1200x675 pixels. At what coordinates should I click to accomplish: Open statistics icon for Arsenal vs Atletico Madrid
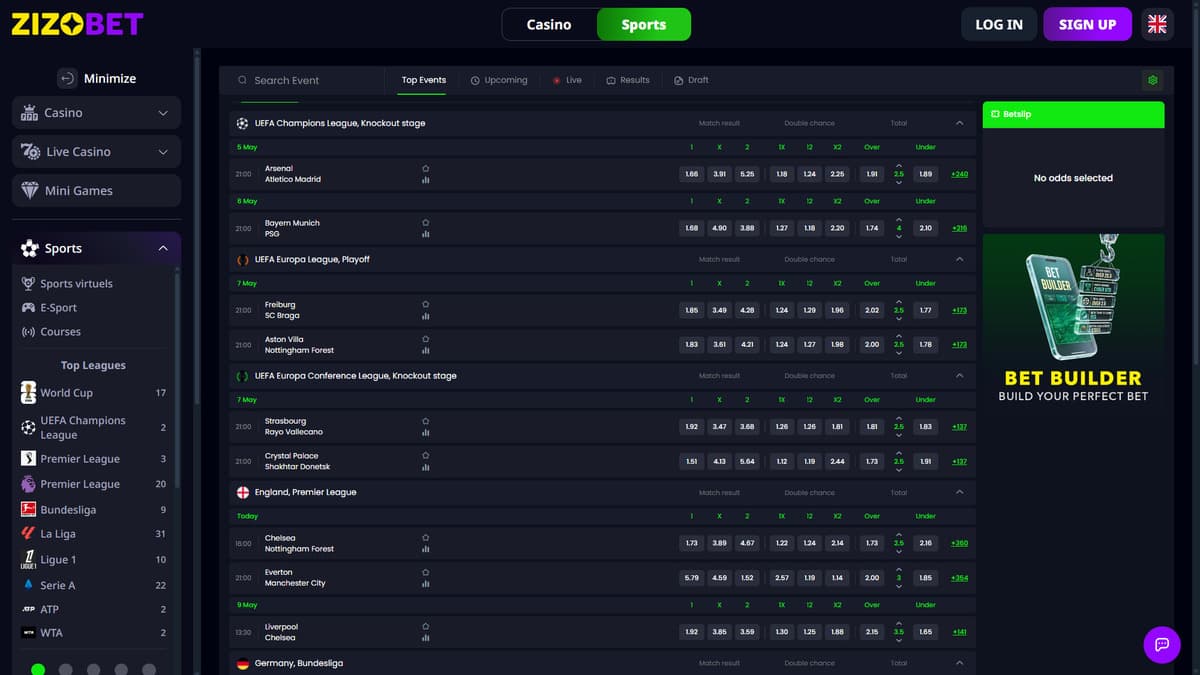[x=426, y=181]
